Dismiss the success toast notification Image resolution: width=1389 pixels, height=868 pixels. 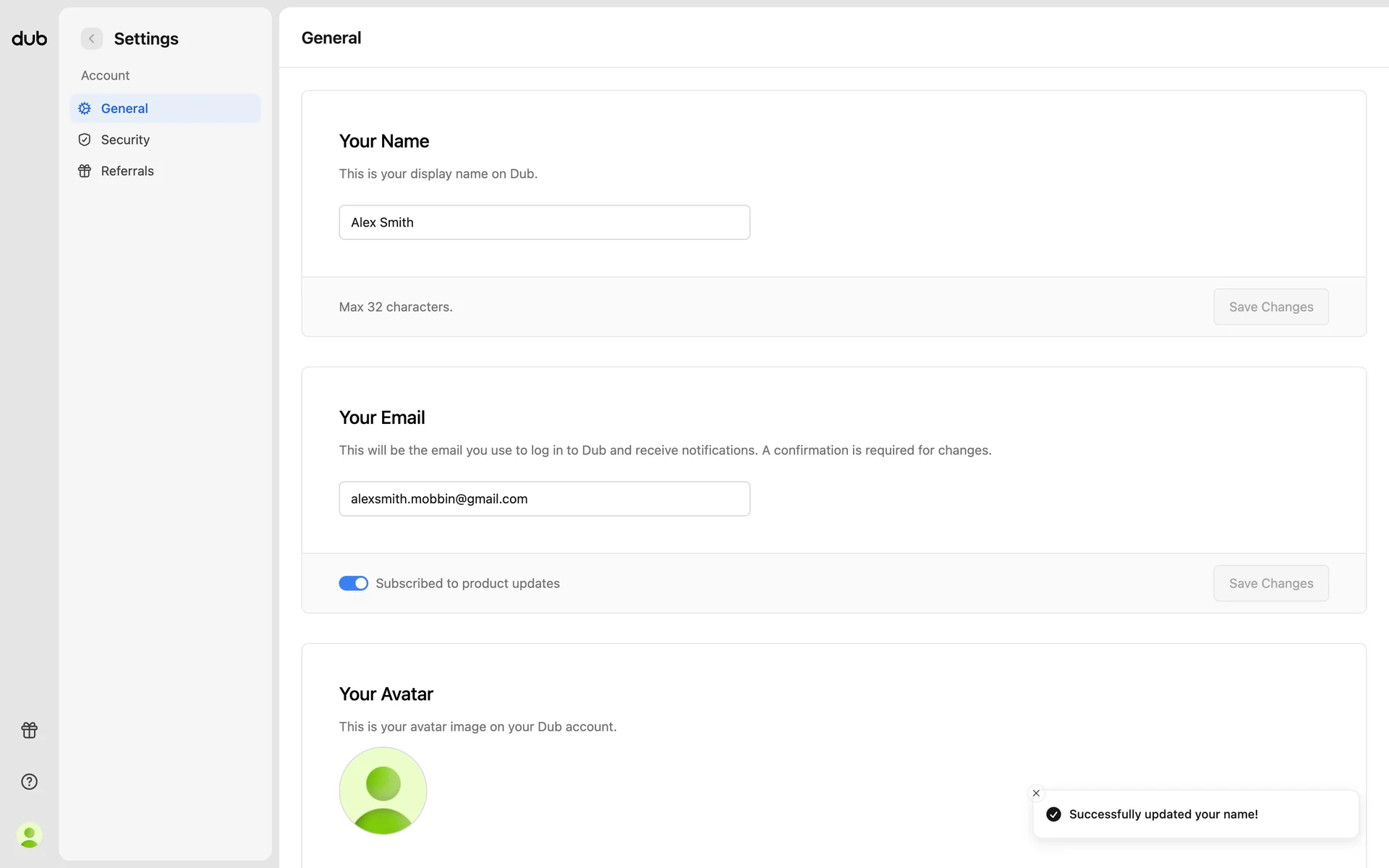pos(1036,793)
